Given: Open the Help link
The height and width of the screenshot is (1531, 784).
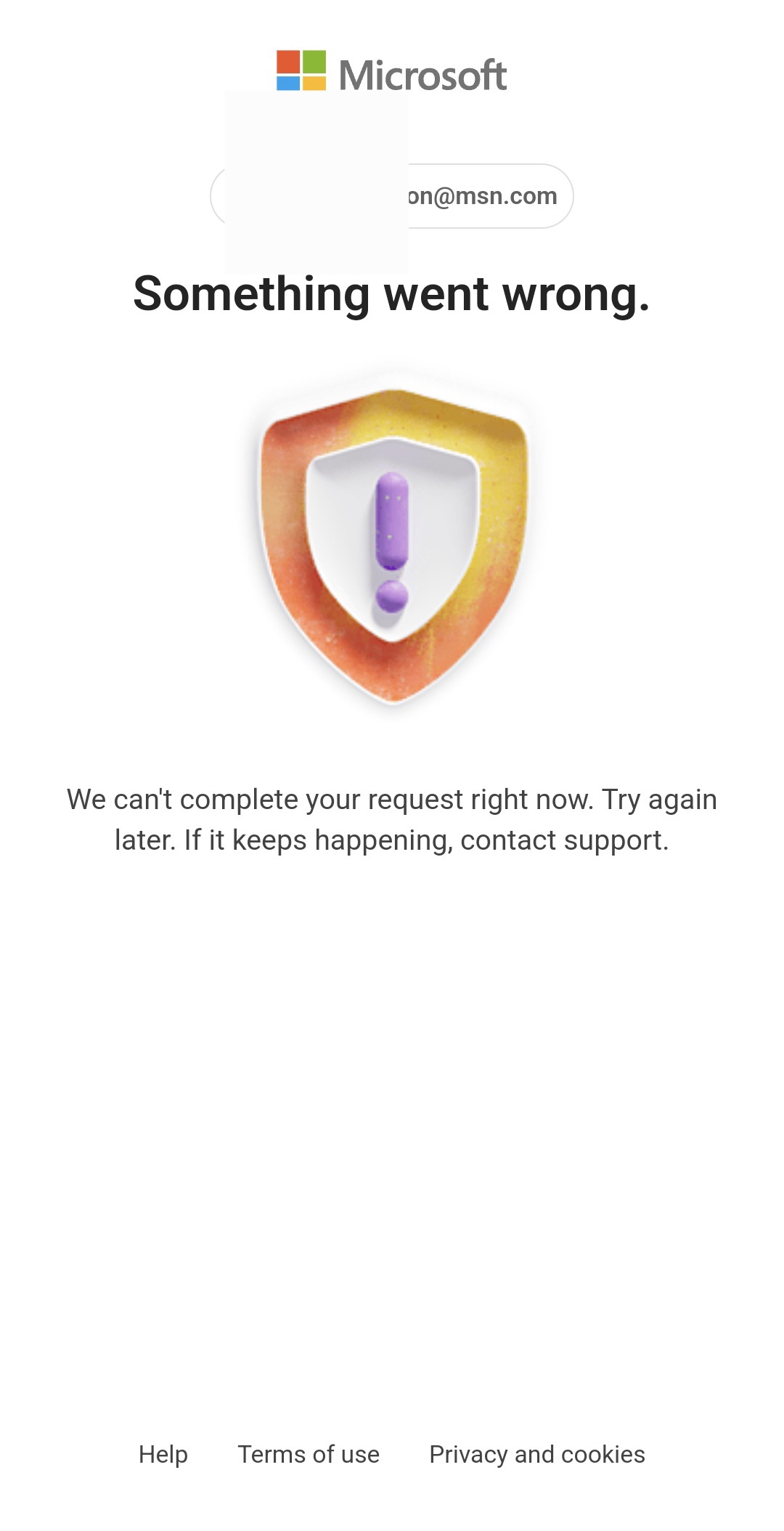Looking at the screenshot, I should (x=163, y=1455).
